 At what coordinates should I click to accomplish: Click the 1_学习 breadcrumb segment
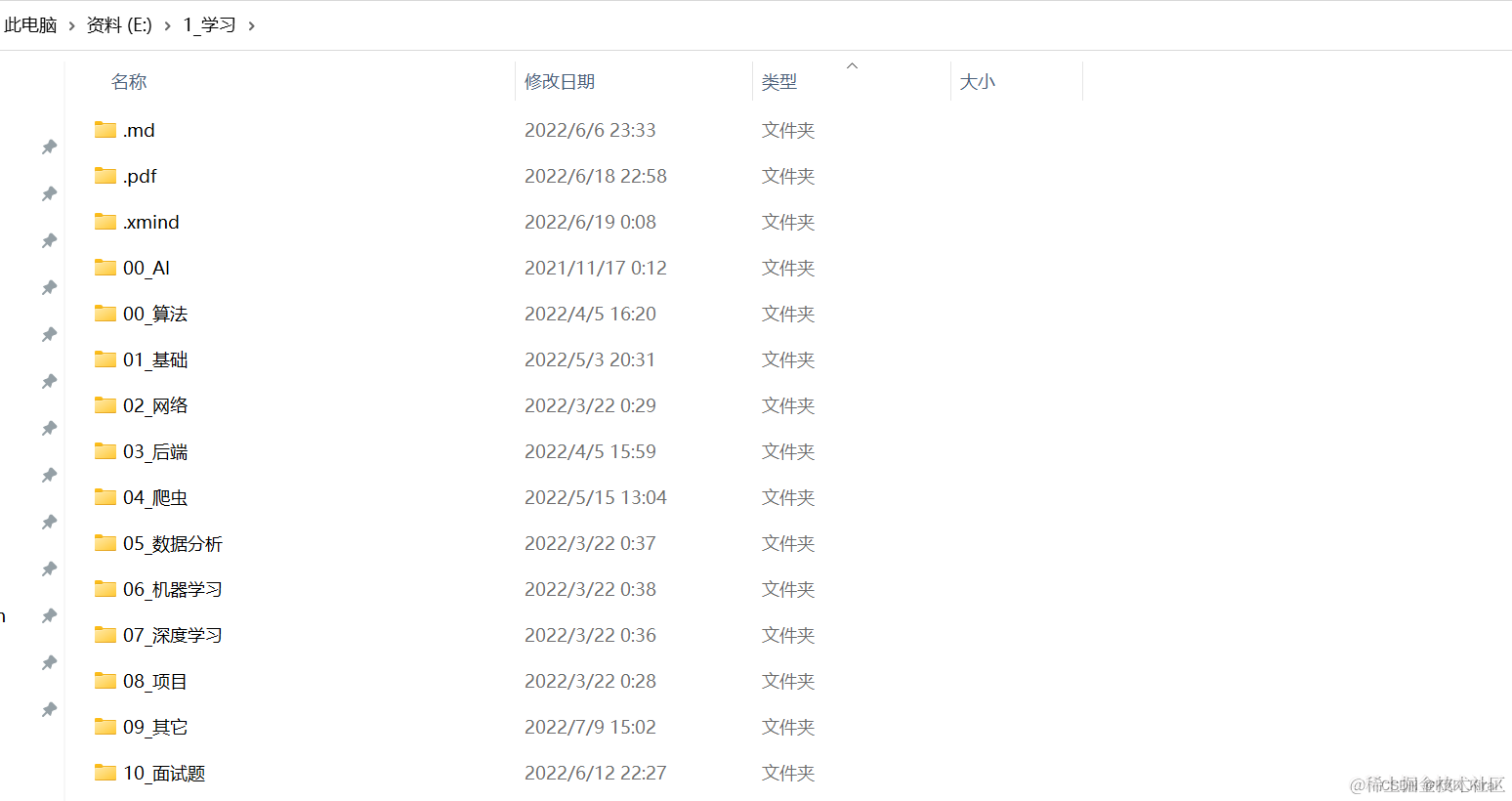209,25
